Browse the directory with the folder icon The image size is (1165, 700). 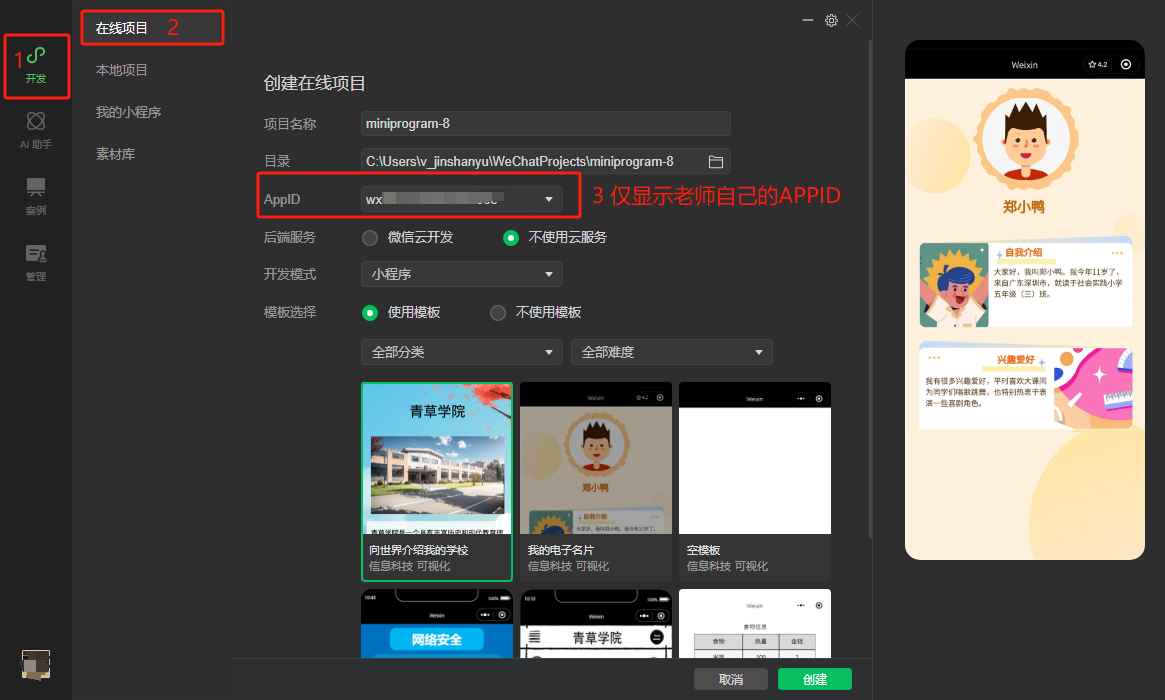point(715,161)
